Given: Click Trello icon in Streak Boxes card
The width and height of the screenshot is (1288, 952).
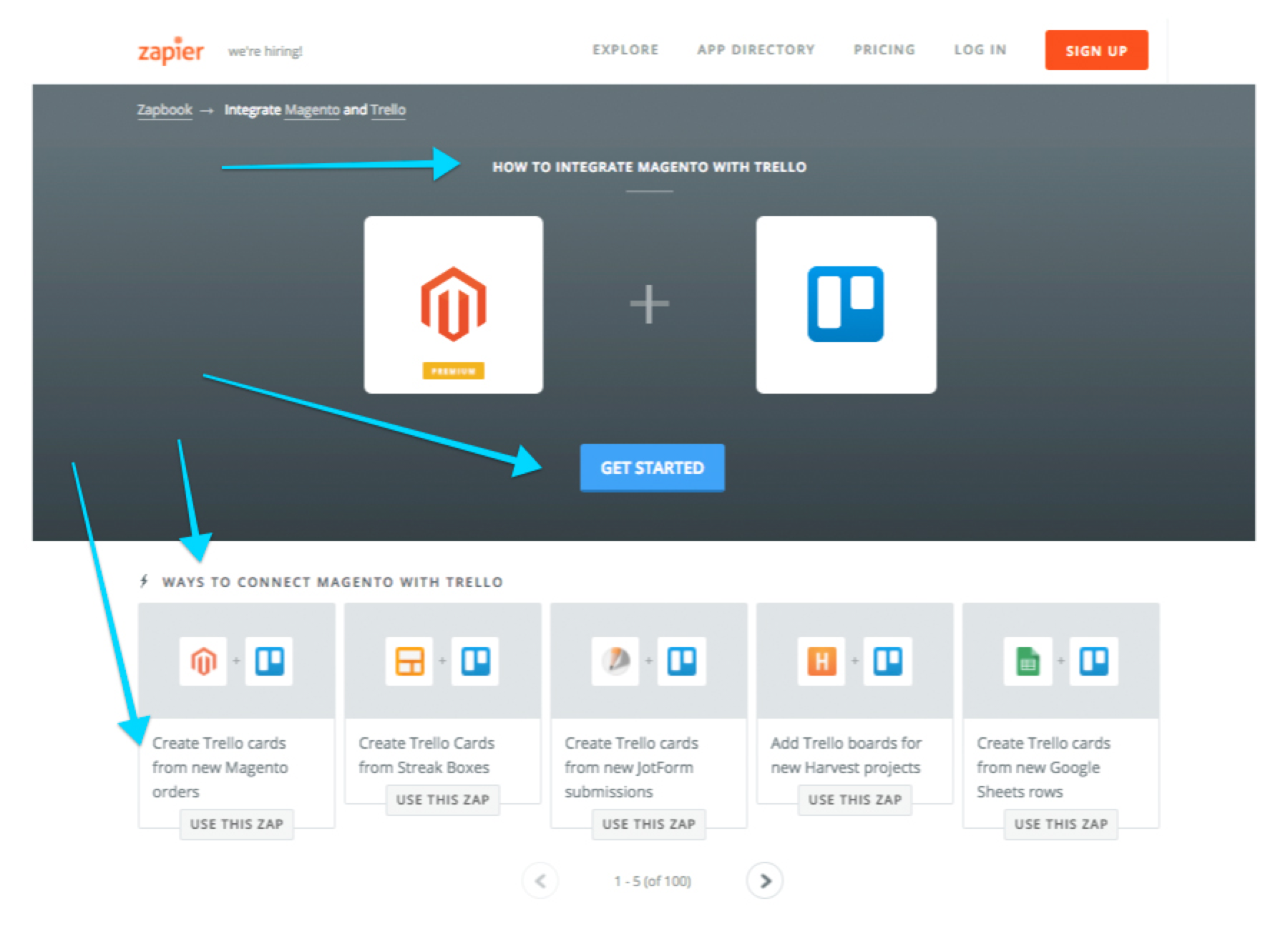Looking at the screenshot, I should (x=475, y=661).
